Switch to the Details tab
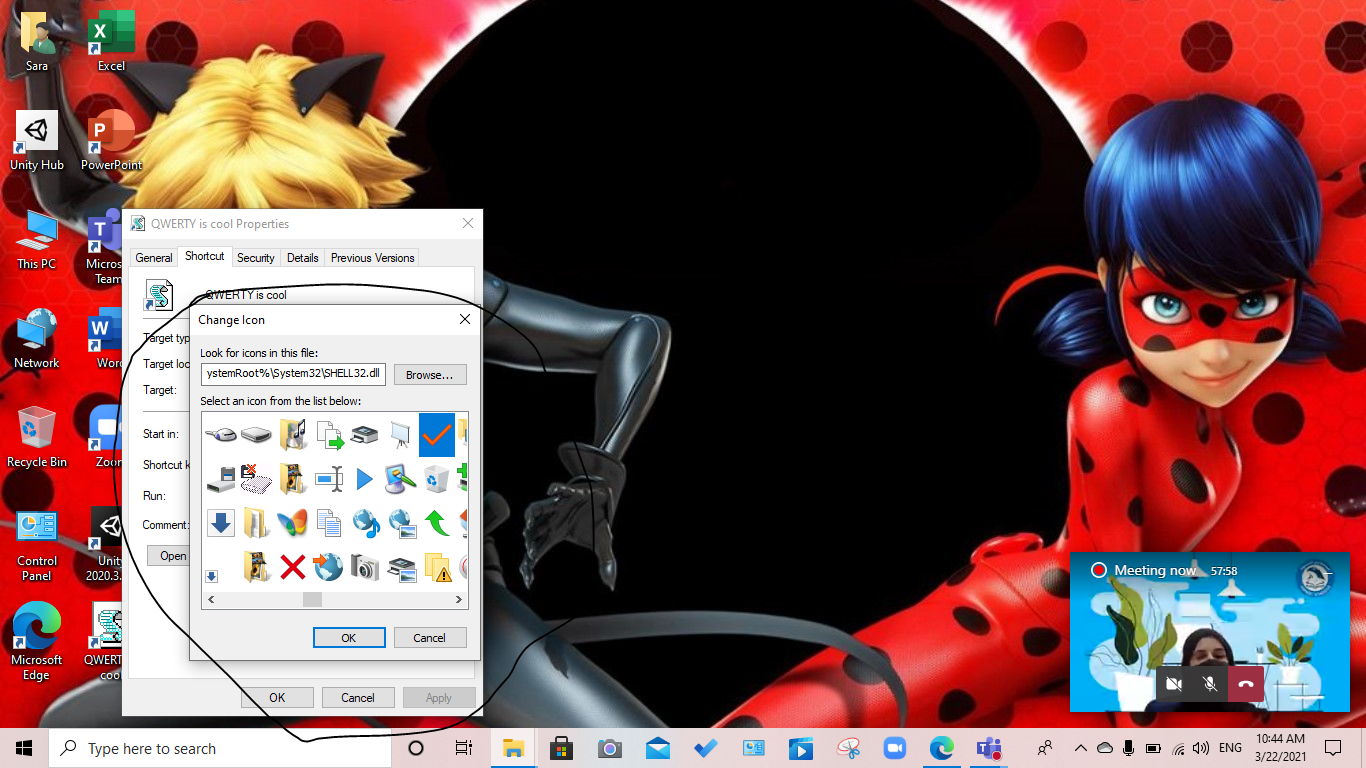This screenshot has height=768, width=1366. pyautogui.click(x=303, y=258)
